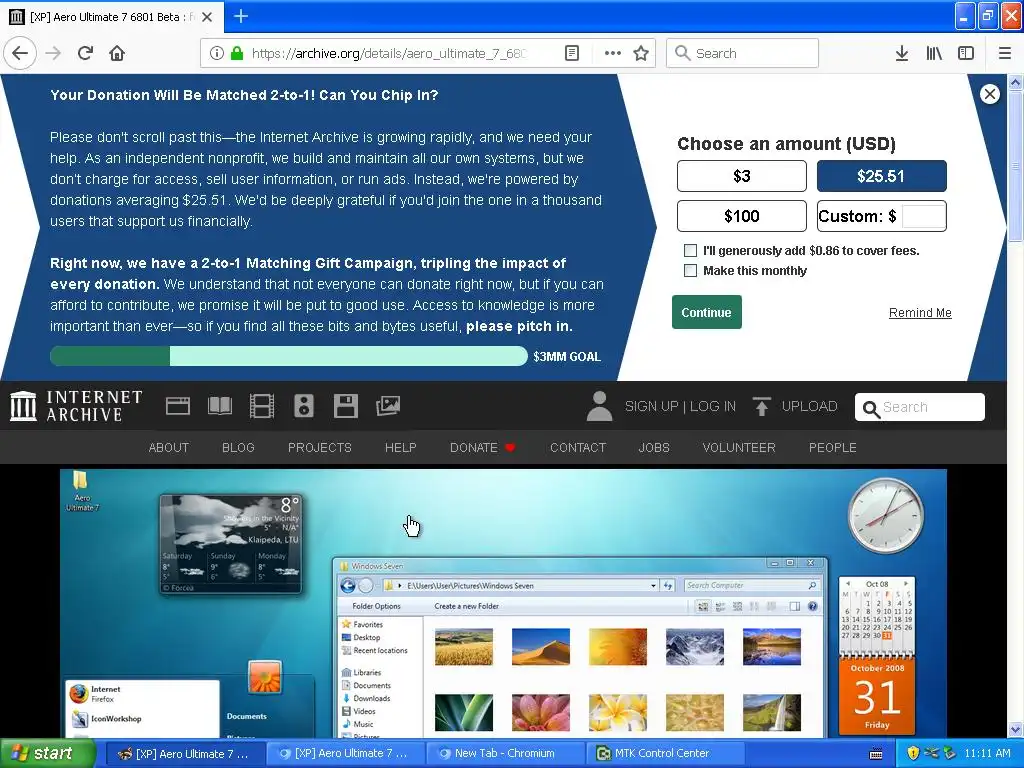Open the Images icon
This screenshot has width=1024, height=768.
tap(388, 406)
